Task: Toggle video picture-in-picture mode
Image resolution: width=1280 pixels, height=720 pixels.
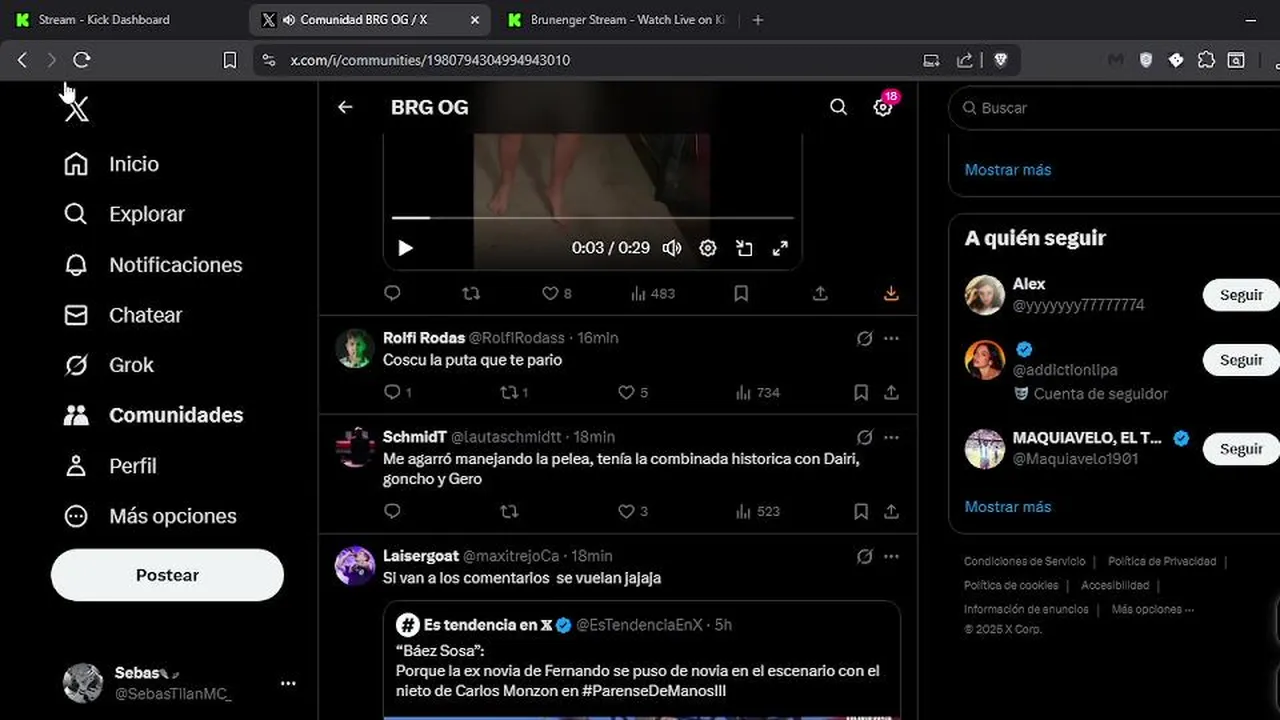Action: (744, 248)
